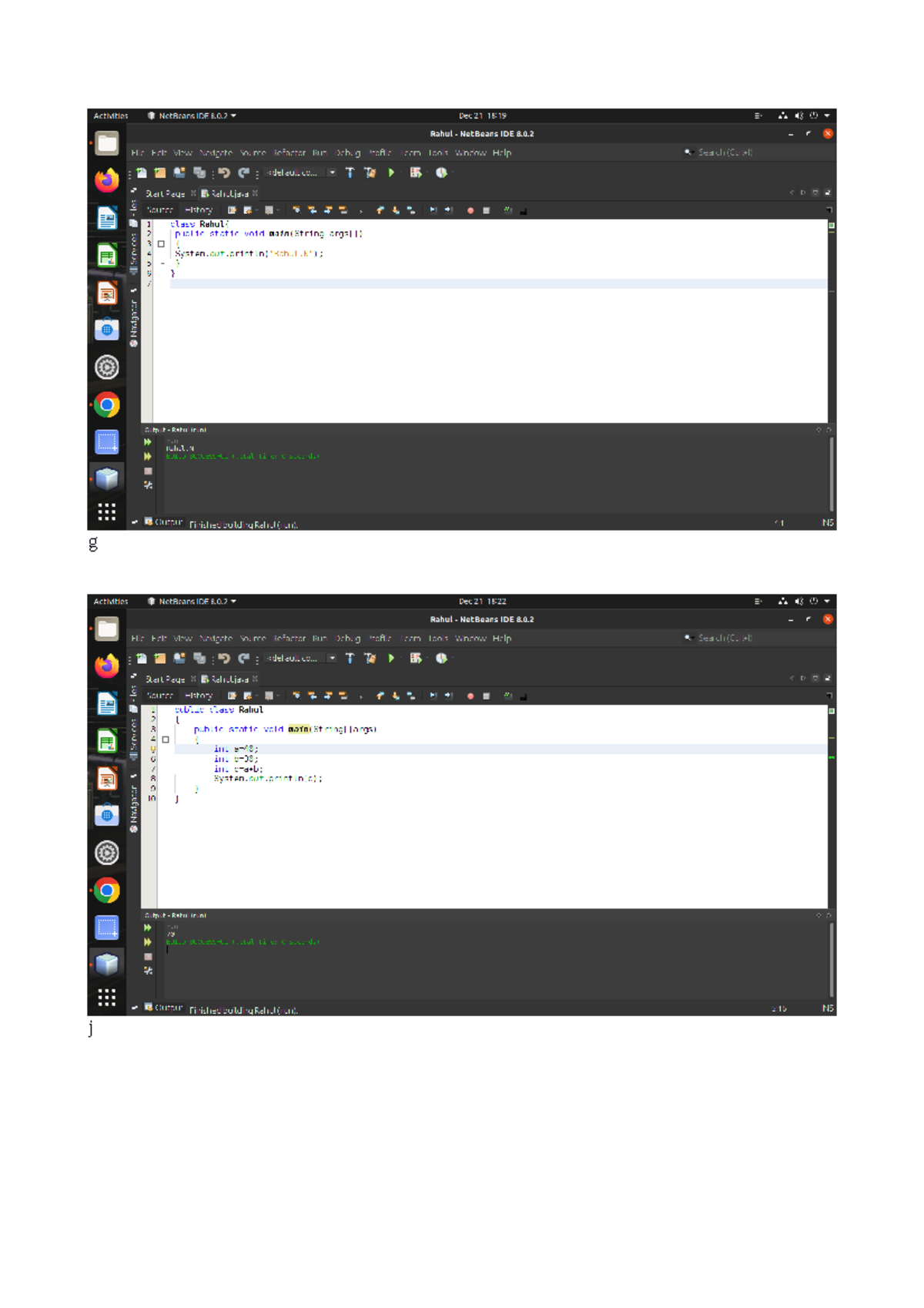Toggle code fold box in lower editor gutter
The height and width of the screenshot is (1308, 924).
[166, 740]
